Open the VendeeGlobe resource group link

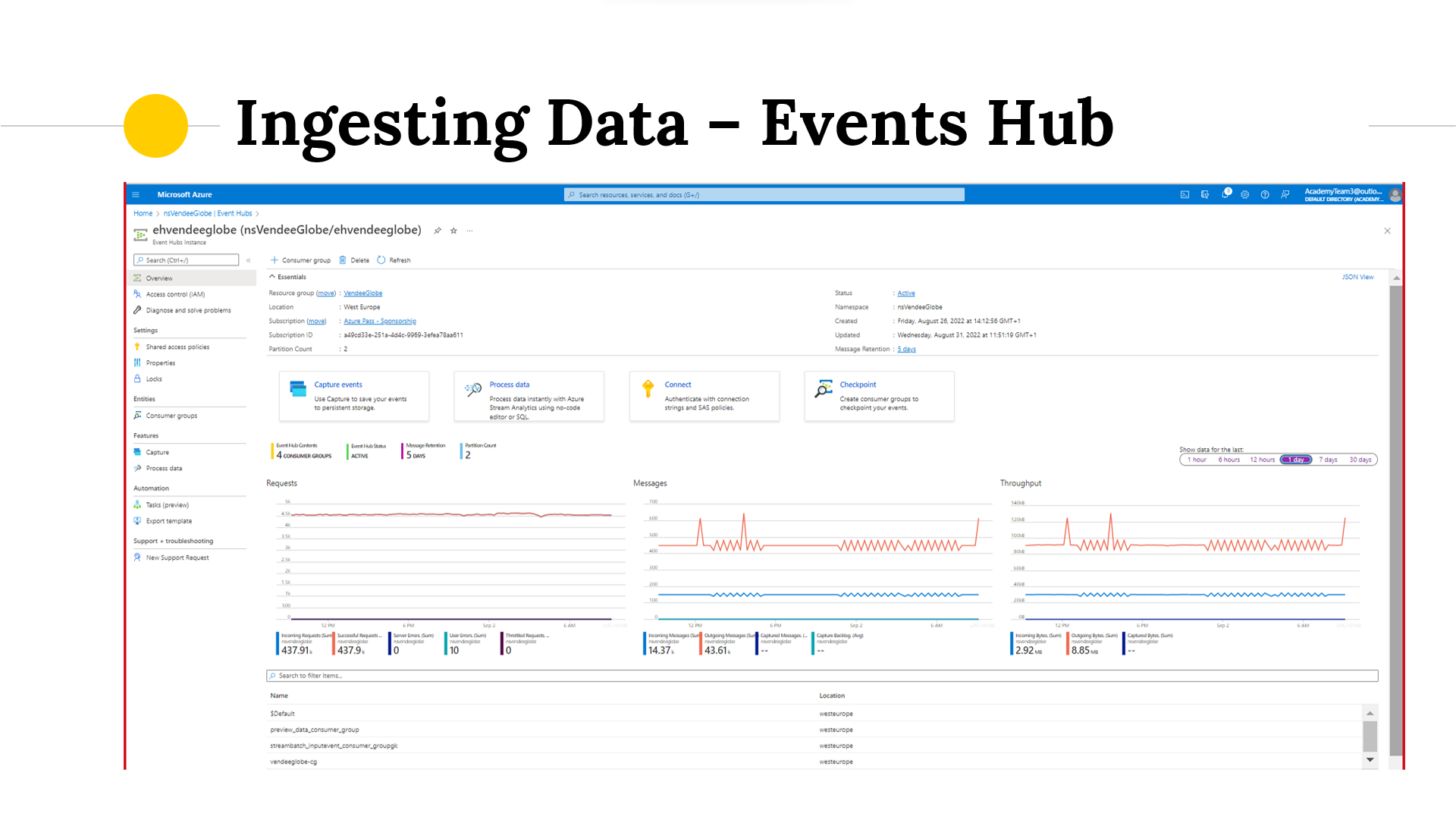(x=363, y=293)
